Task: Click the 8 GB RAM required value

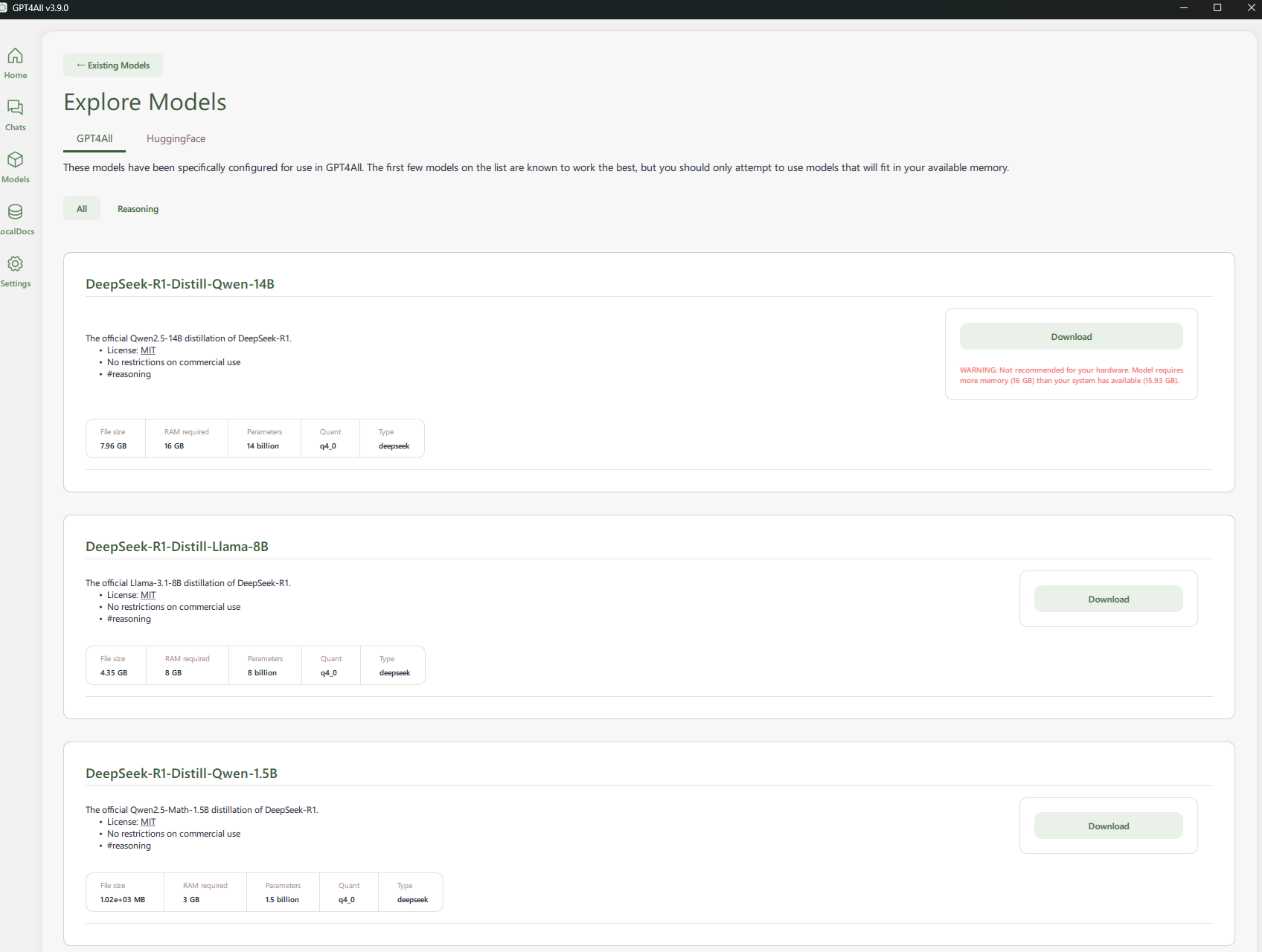Action: (173, 673)
